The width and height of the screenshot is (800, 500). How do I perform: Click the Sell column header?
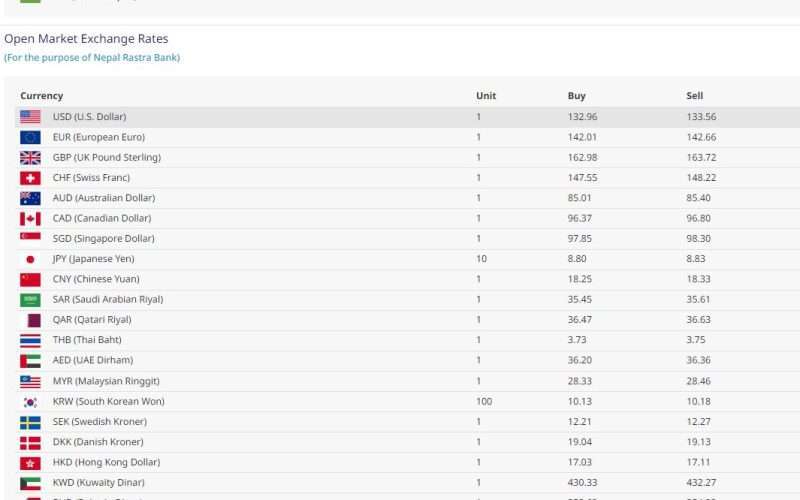click(x=694, y=96)
